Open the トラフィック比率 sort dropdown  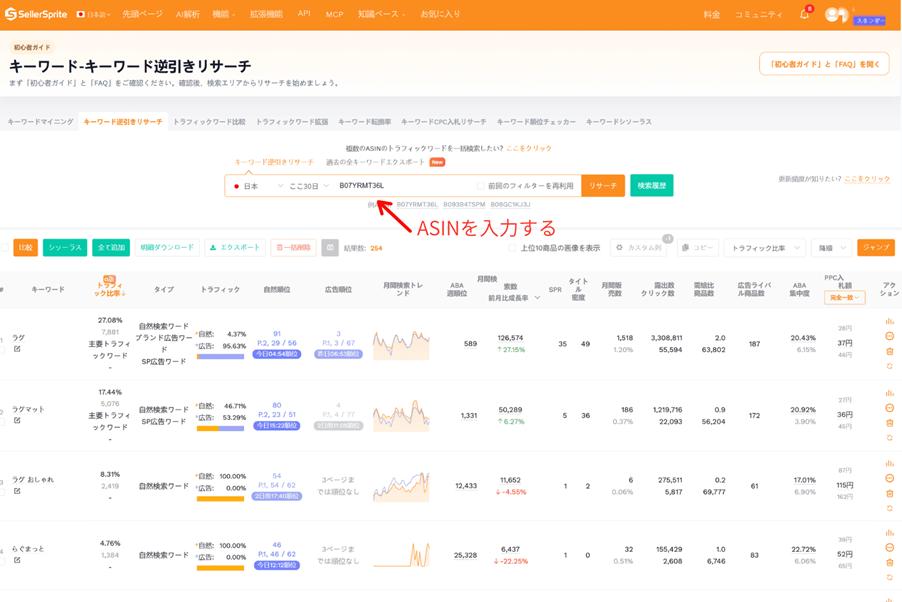tap(763, 247)
